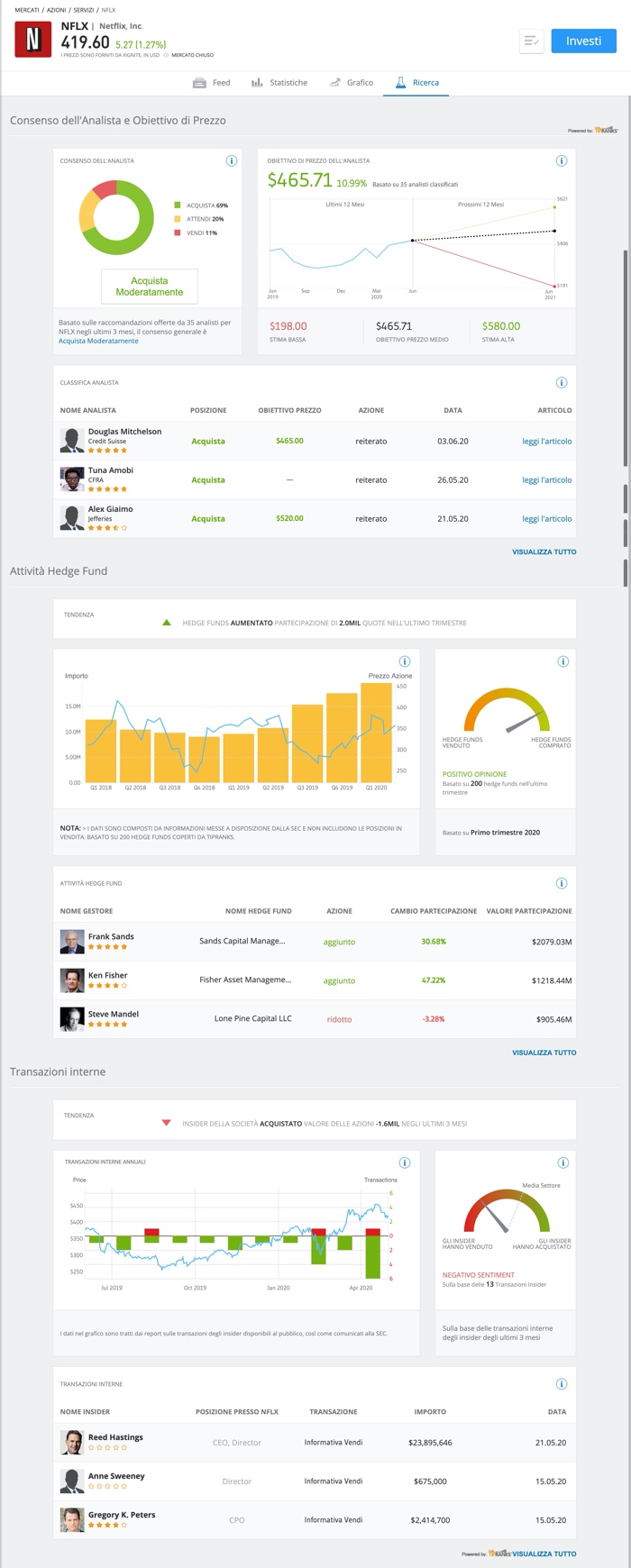This screenshot has height=1568, width=631.
Task: Click the Sands Capital Management fund name
Action: [242, 941]
